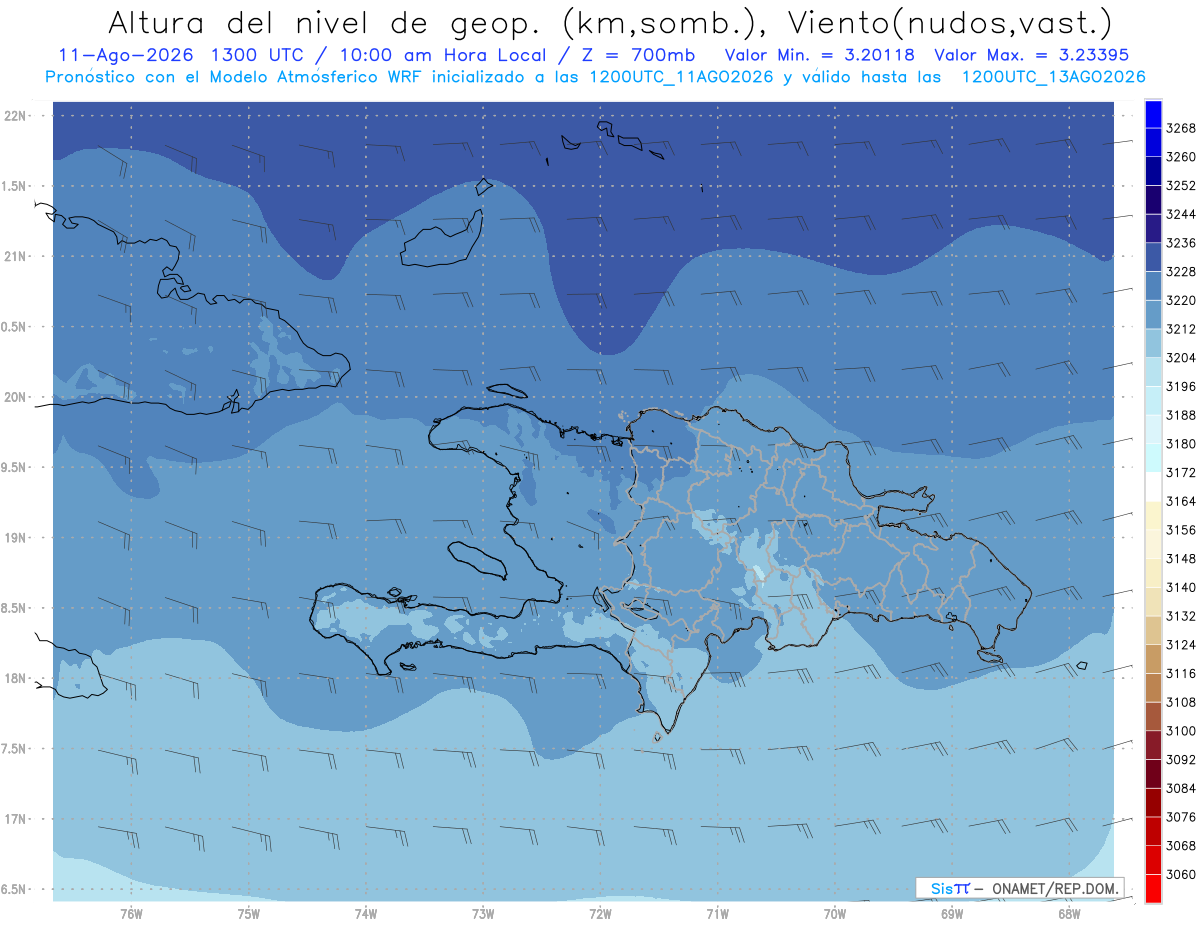Viewport: 1200px width, 927px height.
Task: Click the 74W longitude axis label
Action: (366, 914)
